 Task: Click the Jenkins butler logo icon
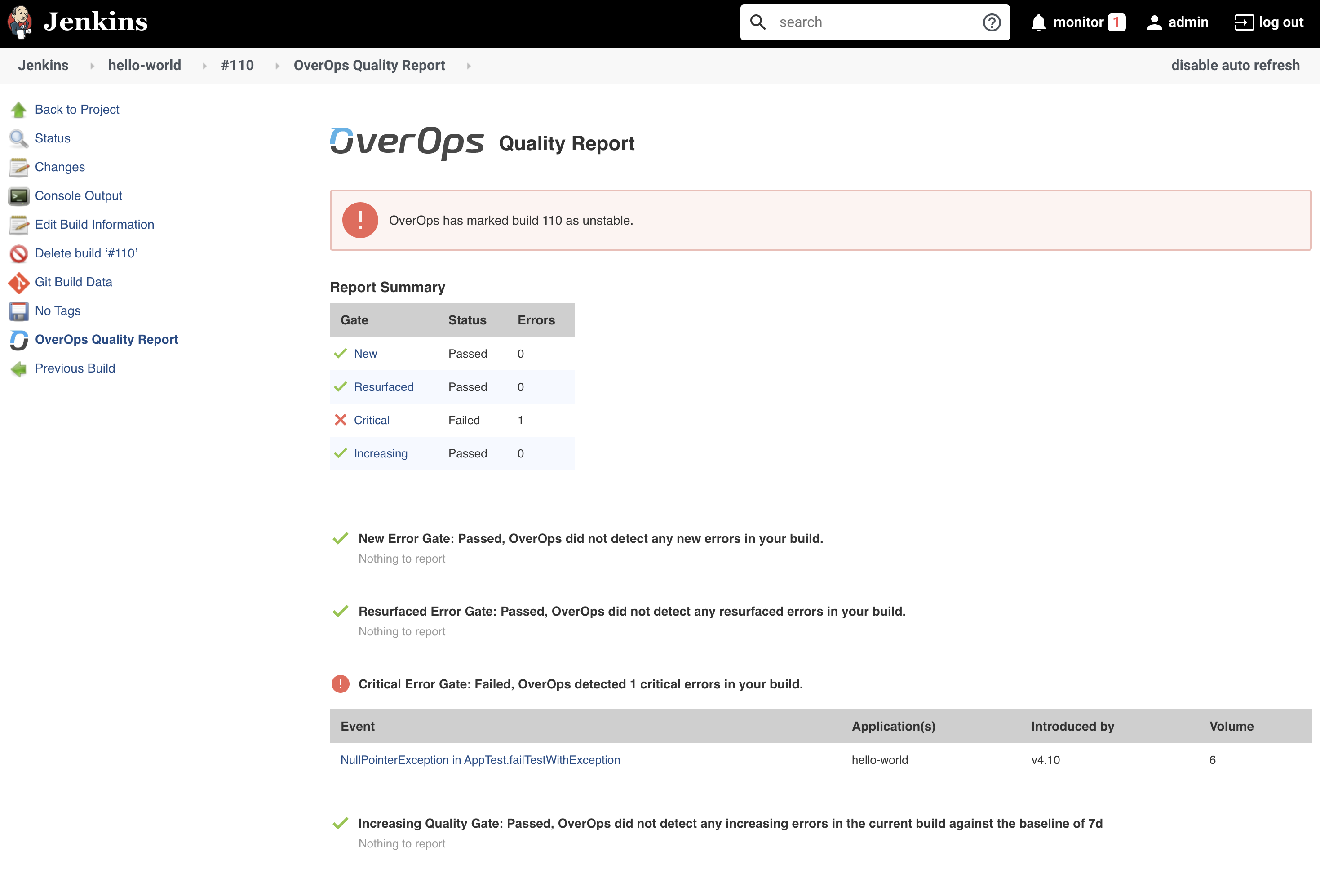20,22
